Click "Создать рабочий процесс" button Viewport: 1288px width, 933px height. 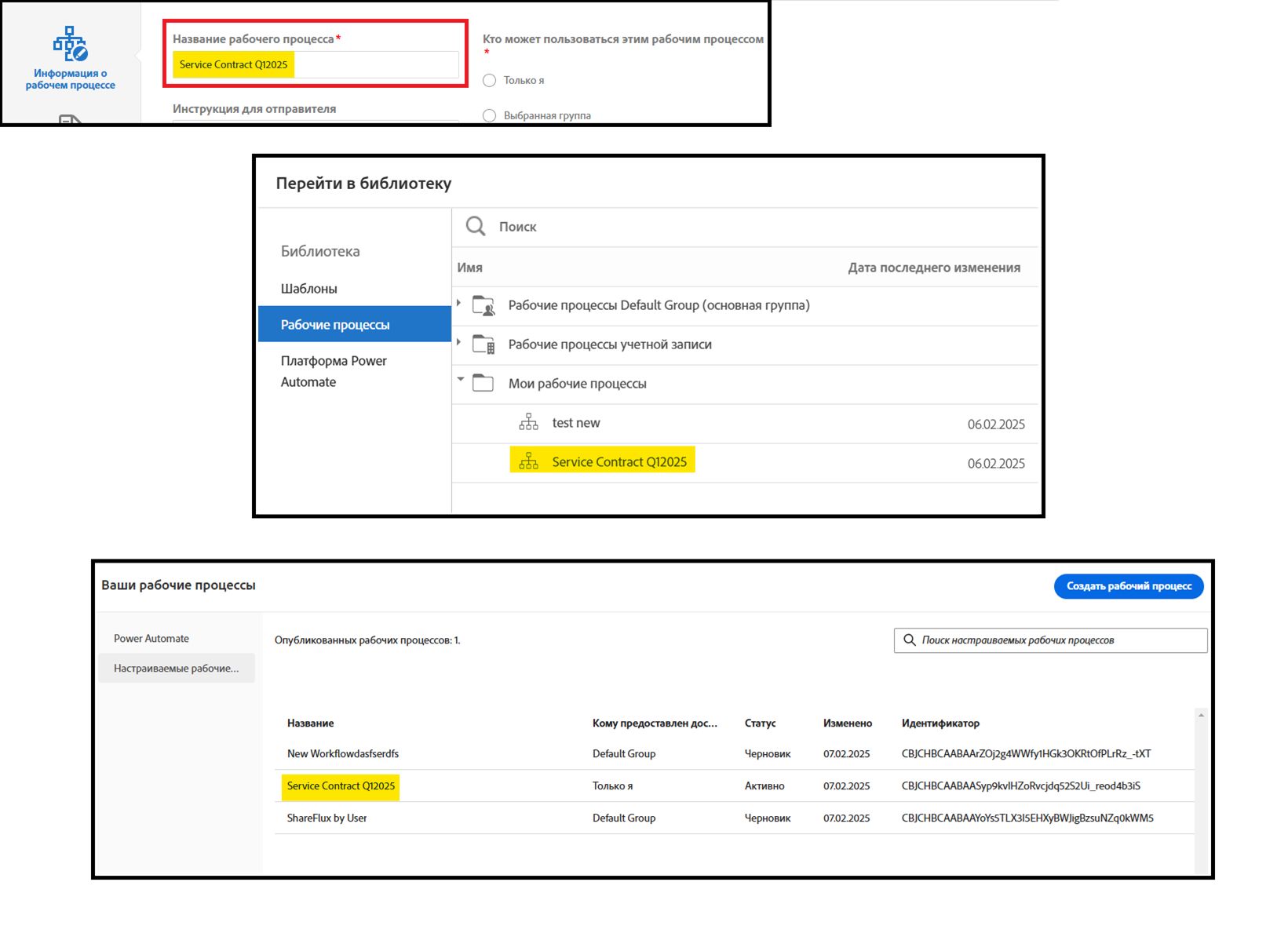(x=1129, y=586)
